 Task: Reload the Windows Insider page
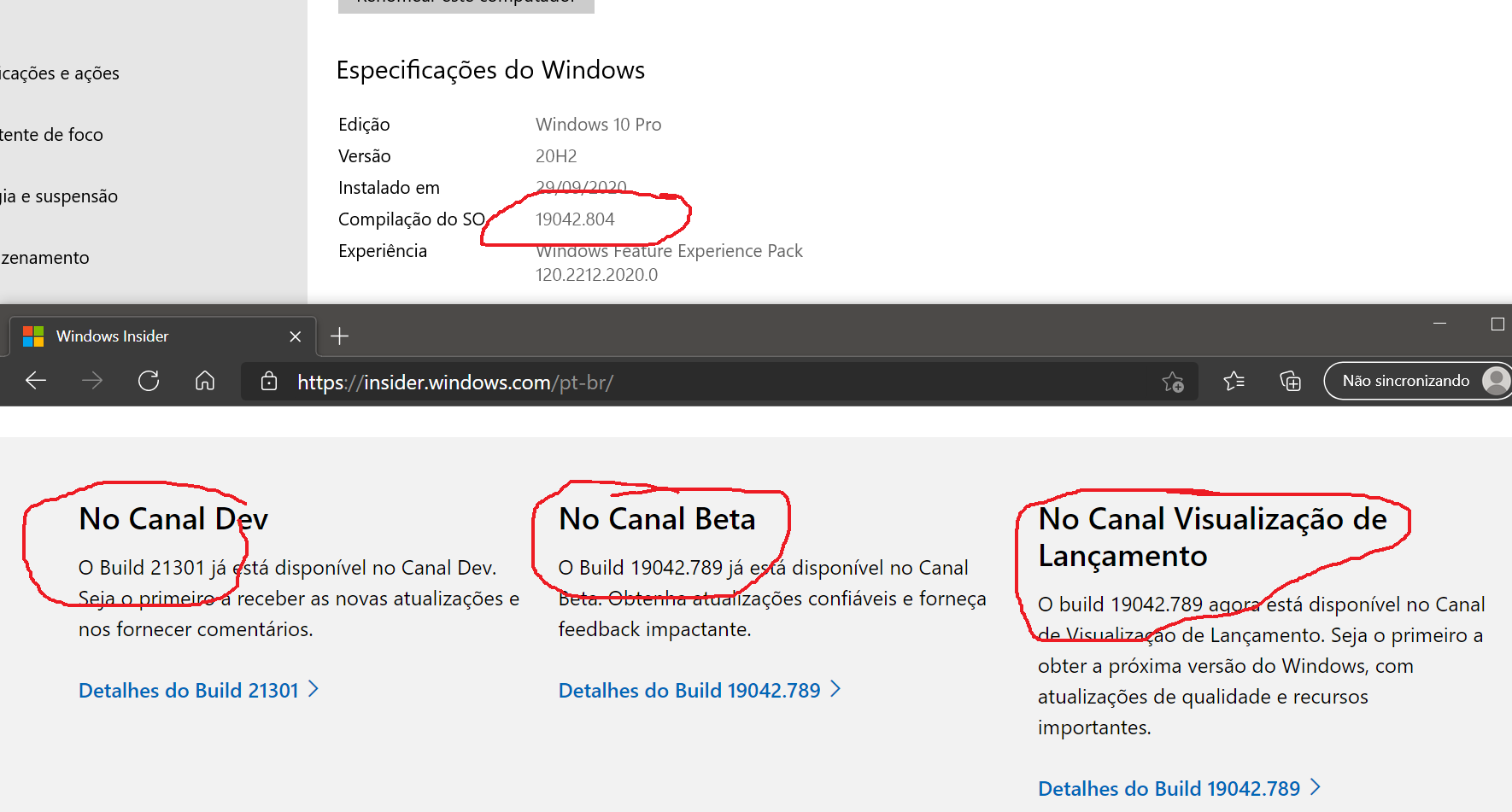coord(149,381)
